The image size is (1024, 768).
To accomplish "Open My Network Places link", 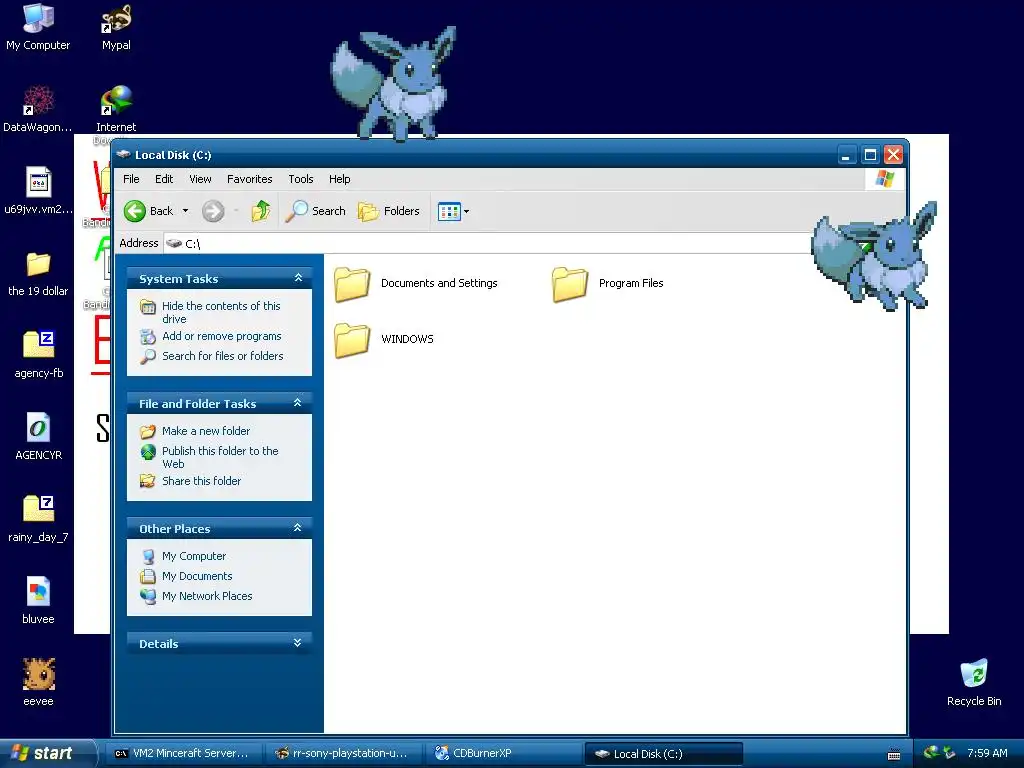I will pos(207,596).
